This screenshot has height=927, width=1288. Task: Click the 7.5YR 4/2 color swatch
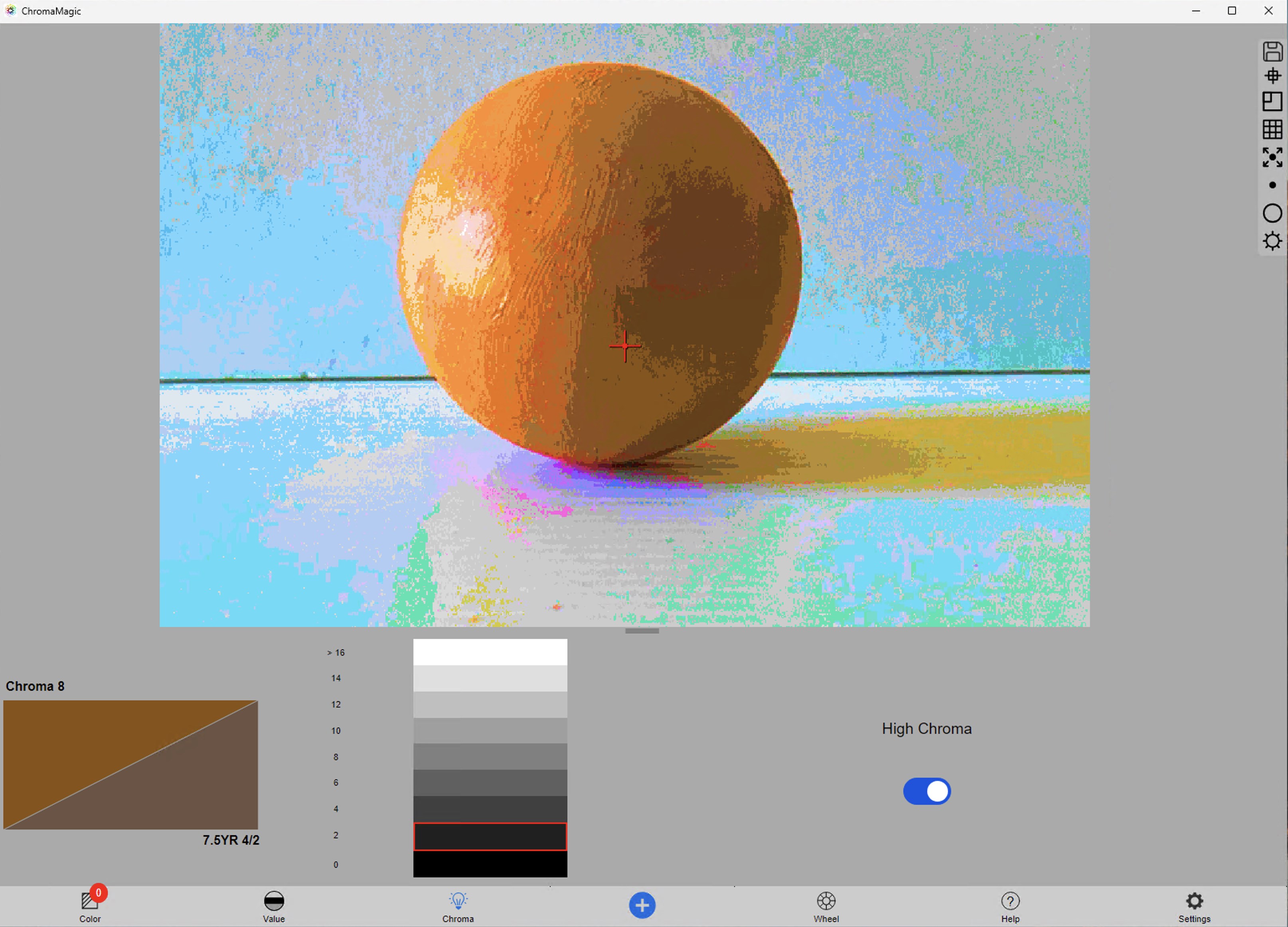click(130, 765)
